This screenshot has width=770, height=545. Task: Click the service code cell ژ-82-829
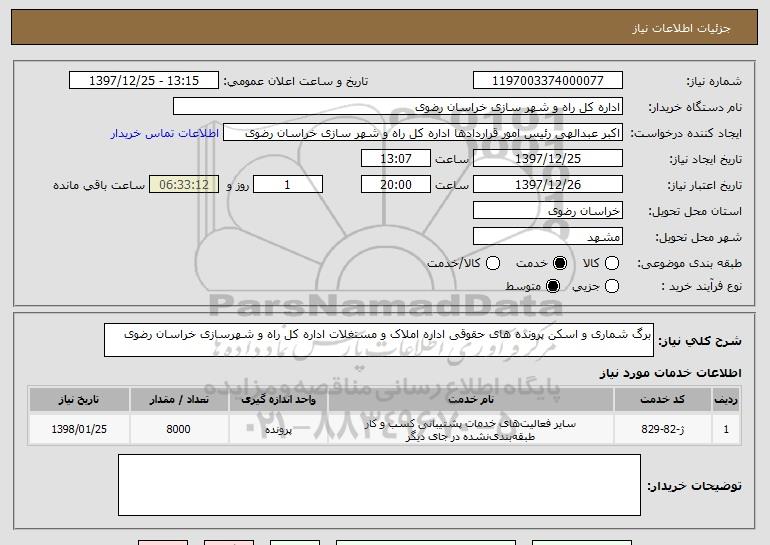point(662,429)
